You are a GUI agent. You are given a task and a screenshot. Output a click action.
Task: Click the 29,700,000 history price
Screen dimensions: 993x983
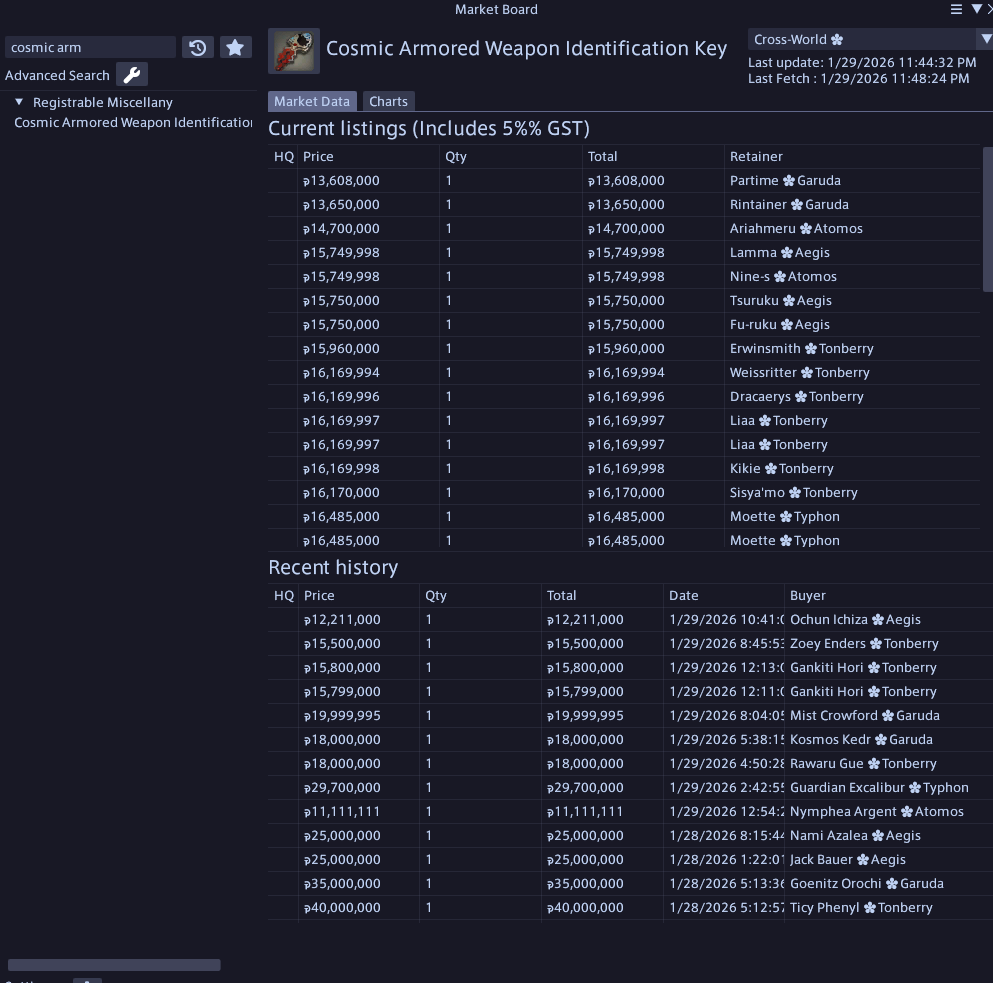343,788
